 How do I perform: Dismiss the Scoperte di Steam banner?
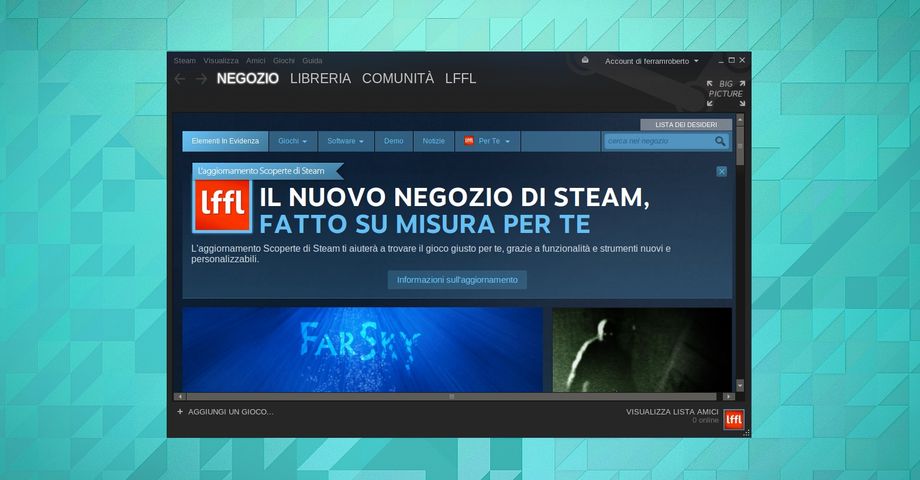(x=722, y=171)
